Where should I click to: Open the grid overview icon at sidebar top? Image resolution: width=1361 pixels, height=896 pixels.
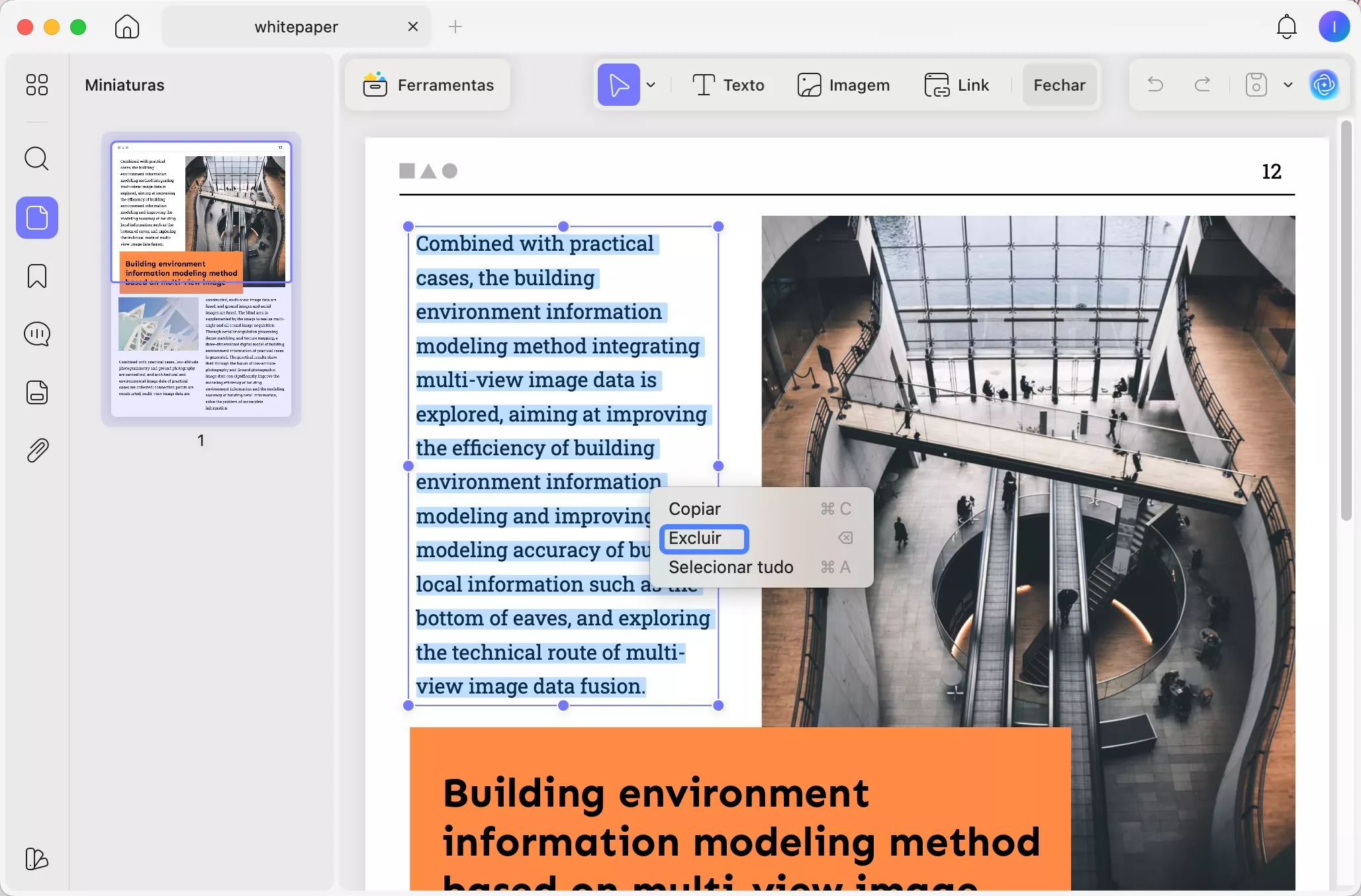tap(36, 85)
